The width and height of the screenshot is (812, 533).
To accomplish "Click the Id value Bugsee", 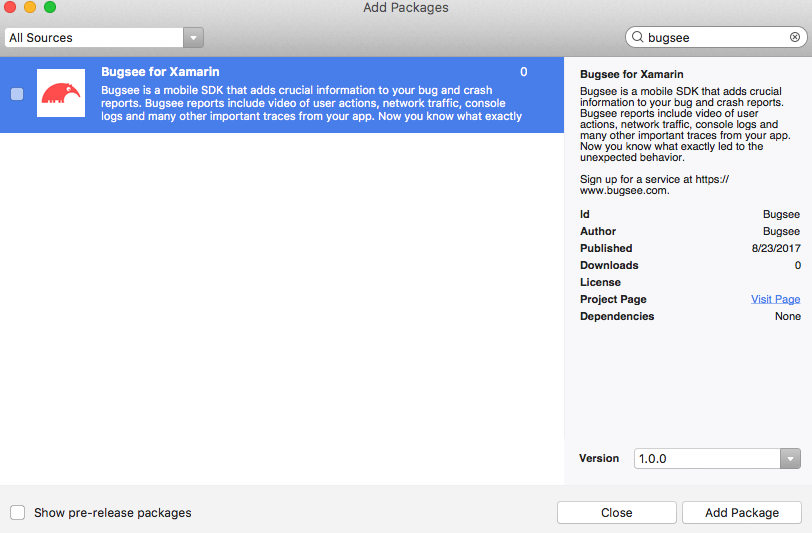I will (x=781, y=214).
